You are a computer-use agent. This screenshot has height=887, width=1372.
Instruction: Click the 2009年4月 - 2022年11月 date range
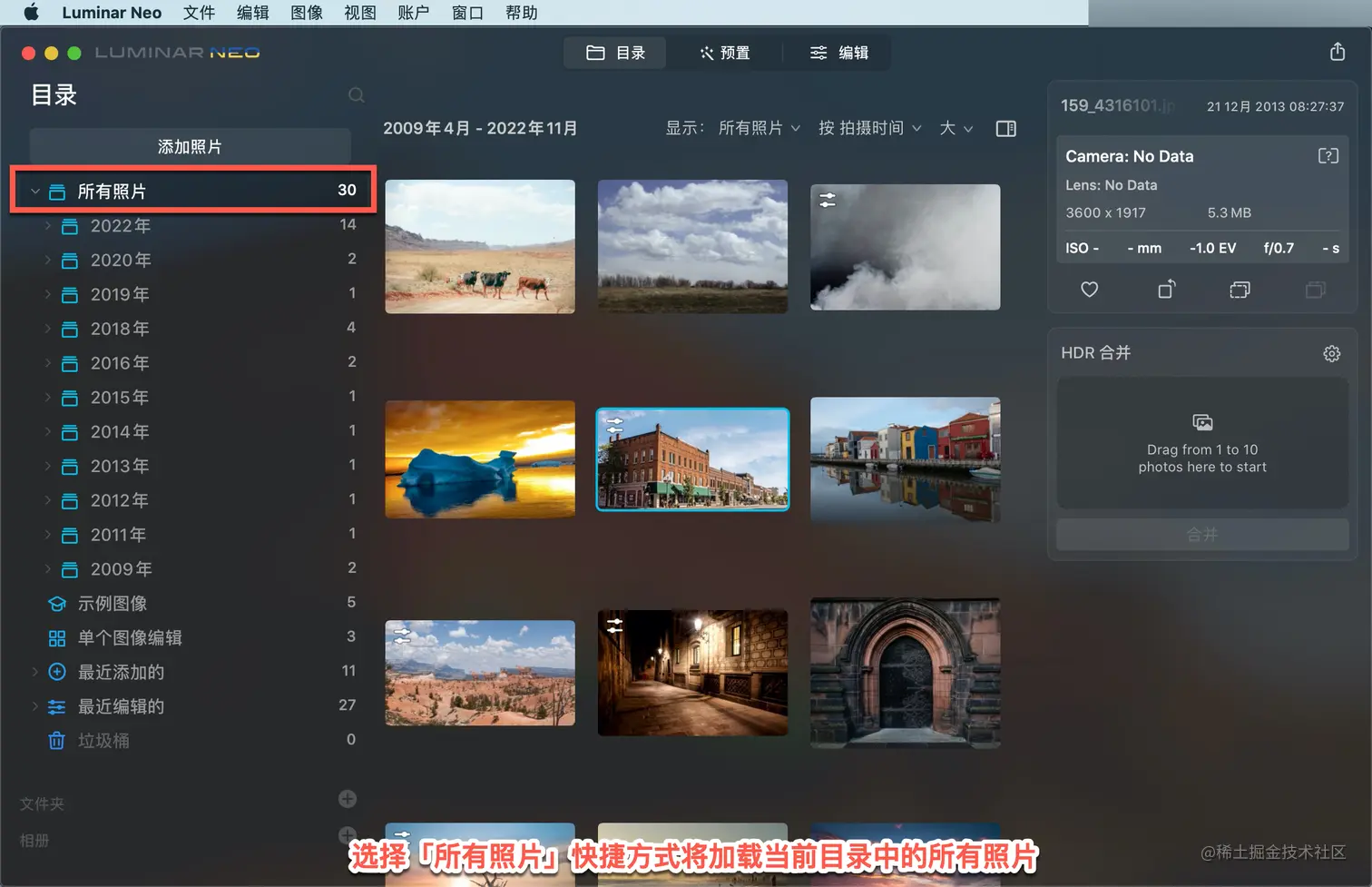click(x=480, y=128)
